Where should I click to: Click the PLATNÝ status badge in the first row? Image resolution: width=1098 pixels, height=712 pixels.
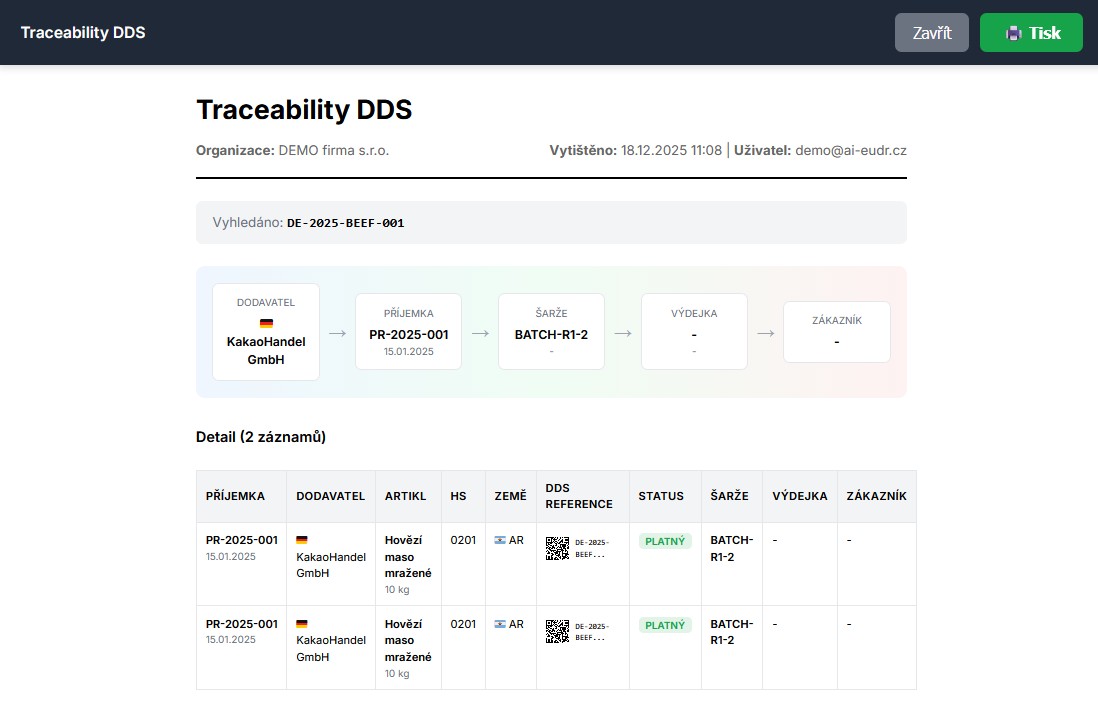click(665, 541)
